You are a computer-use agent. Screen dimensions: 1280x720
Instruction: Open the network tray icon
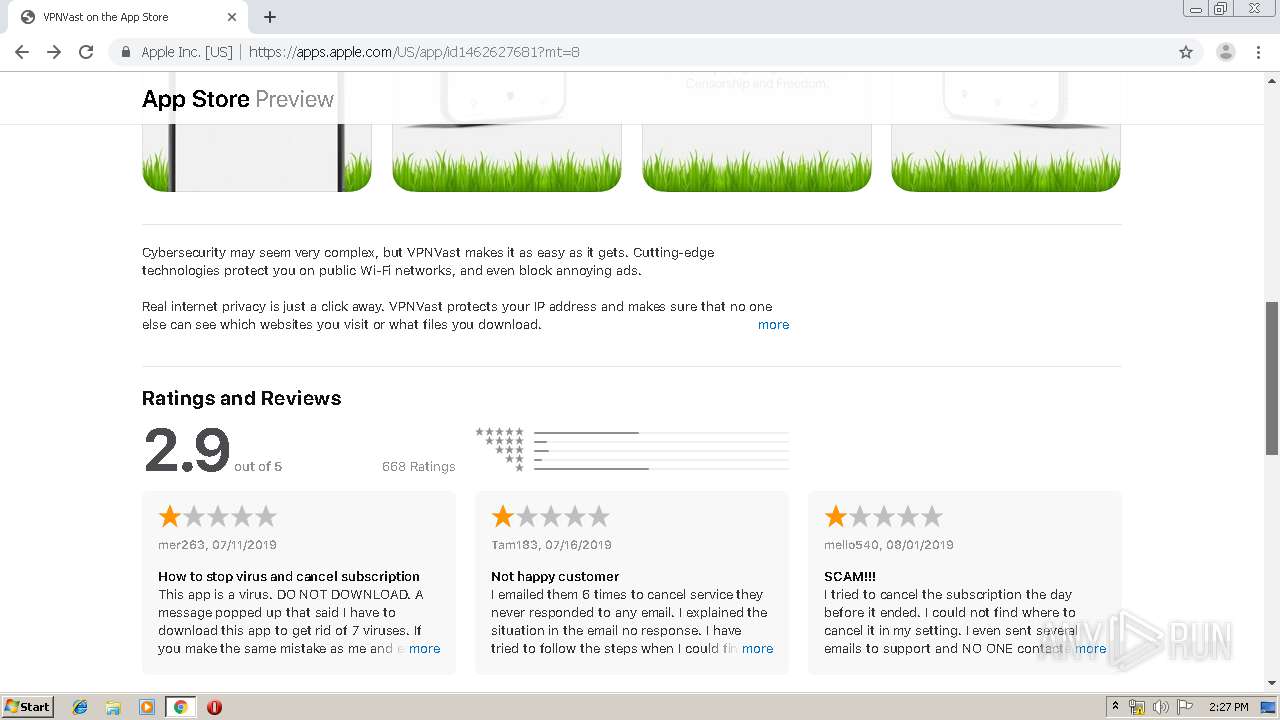1137,707
